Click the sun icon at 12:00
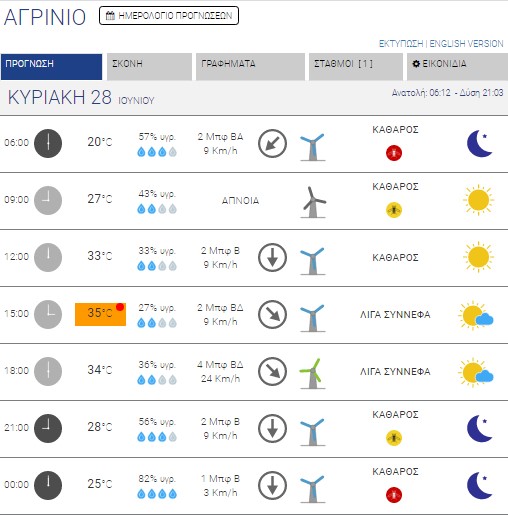 pyautogui.click(x=478, y=257)
